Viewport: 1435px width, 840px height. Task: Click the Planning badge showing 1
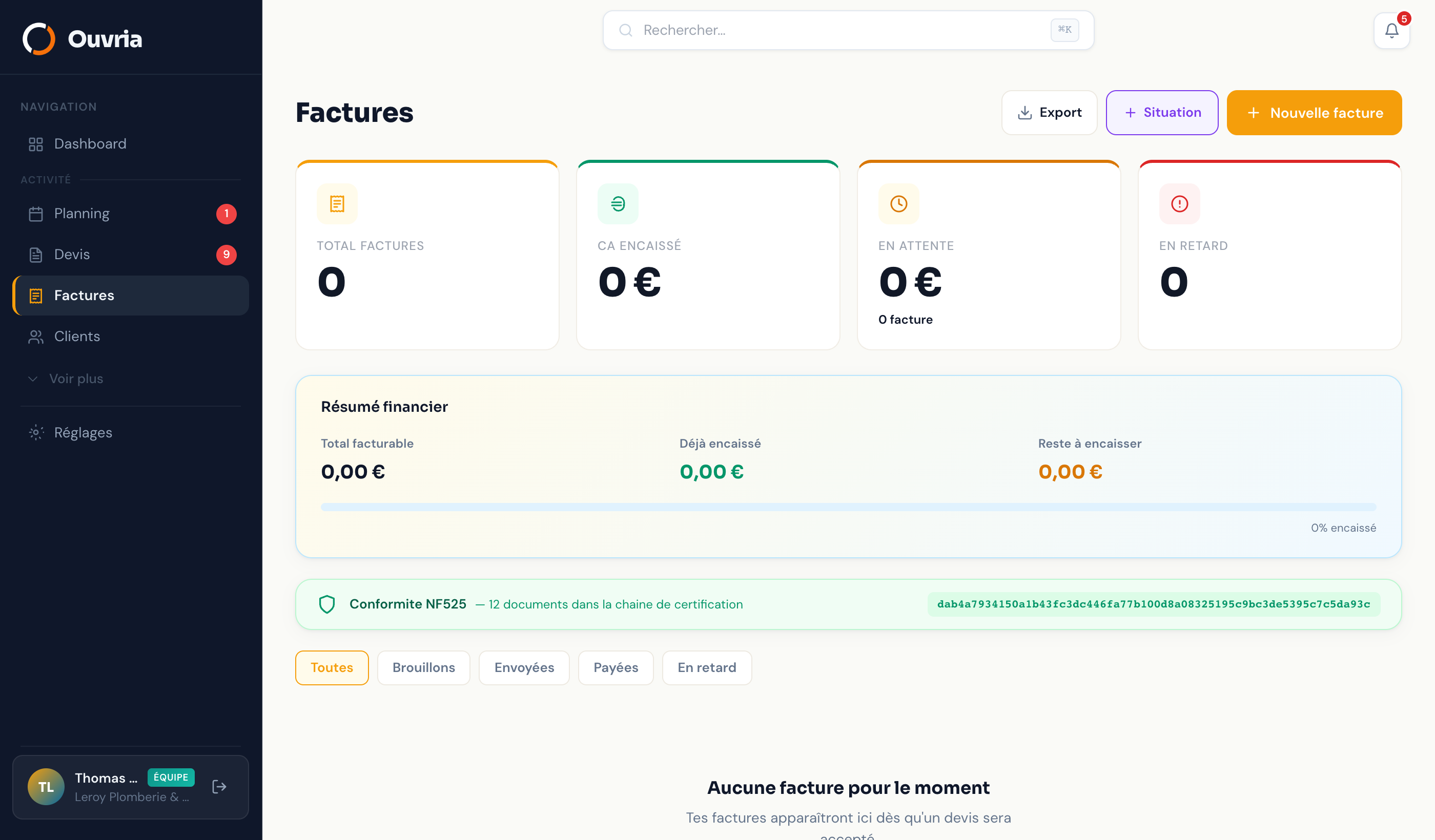pos(226,214)
